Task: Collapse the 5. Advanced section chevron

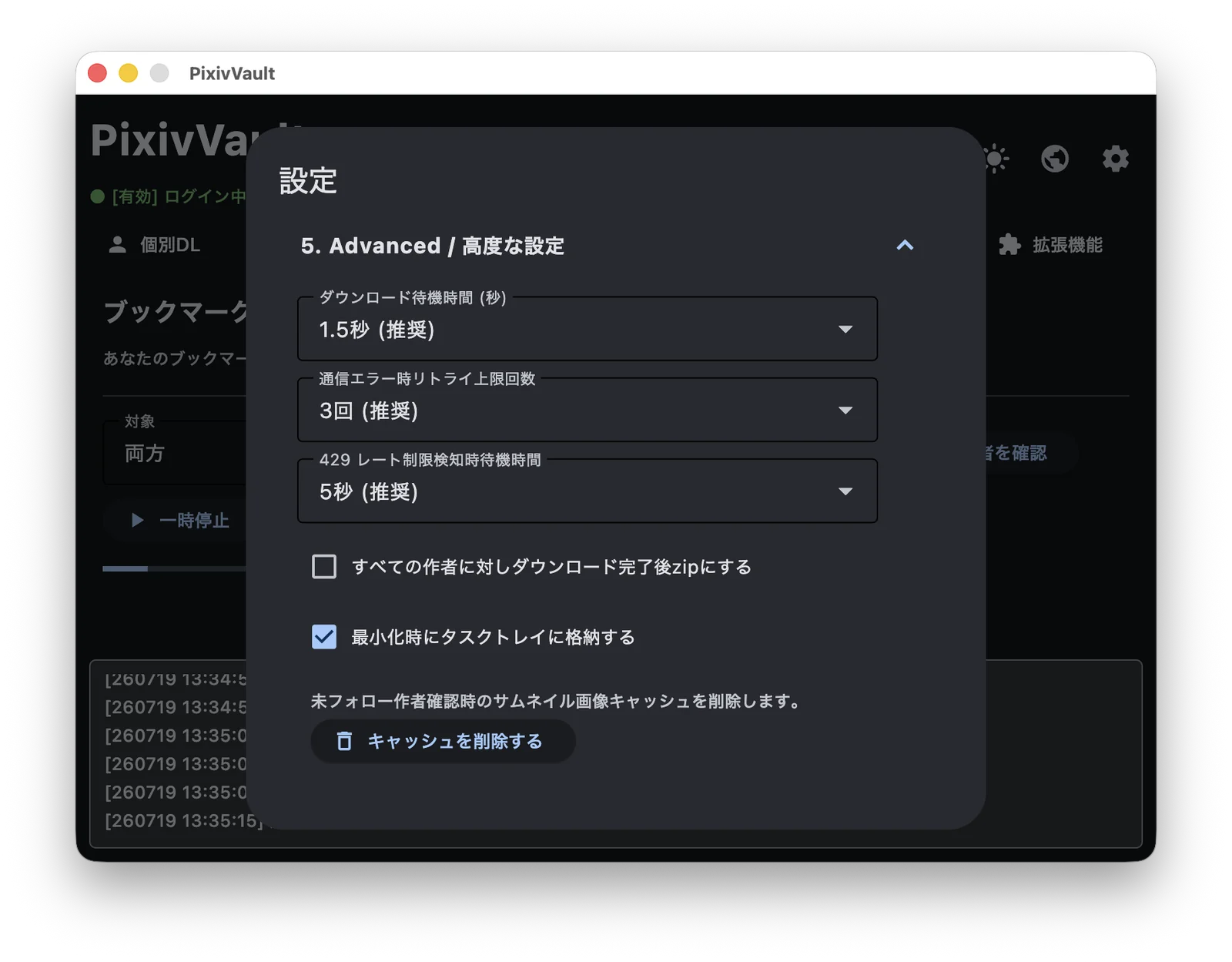Action: (x=905, y=245)
